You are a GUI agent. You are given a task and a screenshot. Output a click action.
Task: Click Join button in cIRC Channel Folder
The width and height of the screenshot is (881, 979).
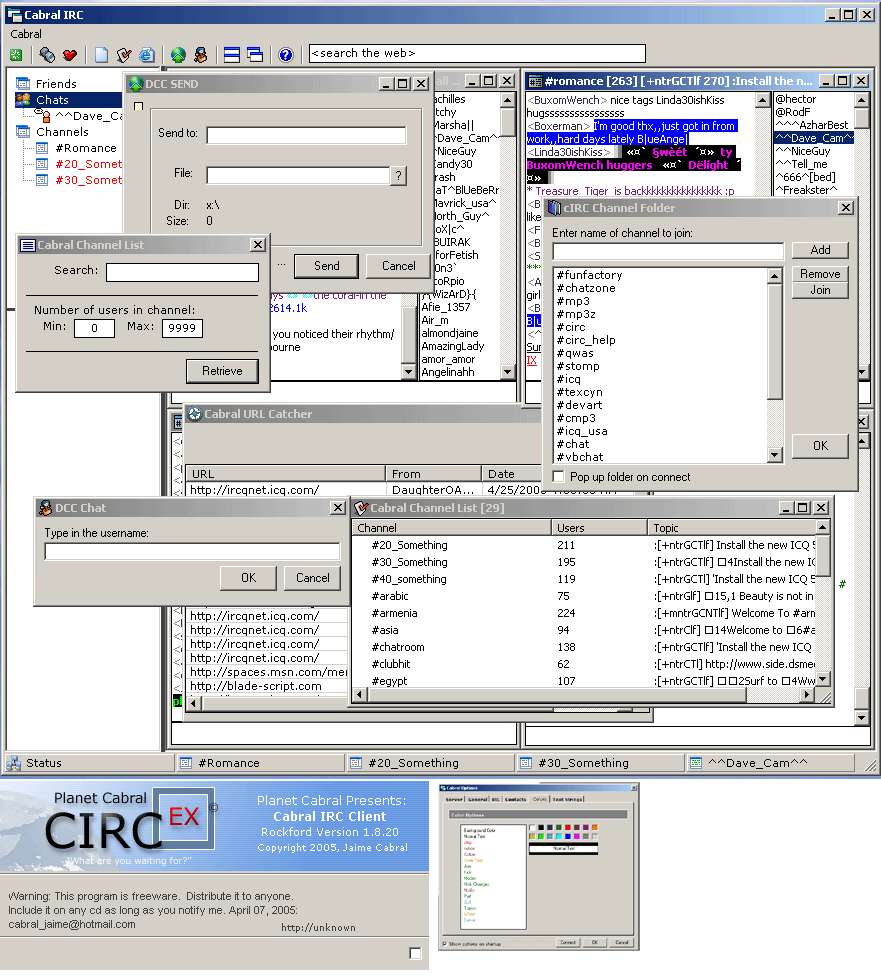(x=820, y=290)
